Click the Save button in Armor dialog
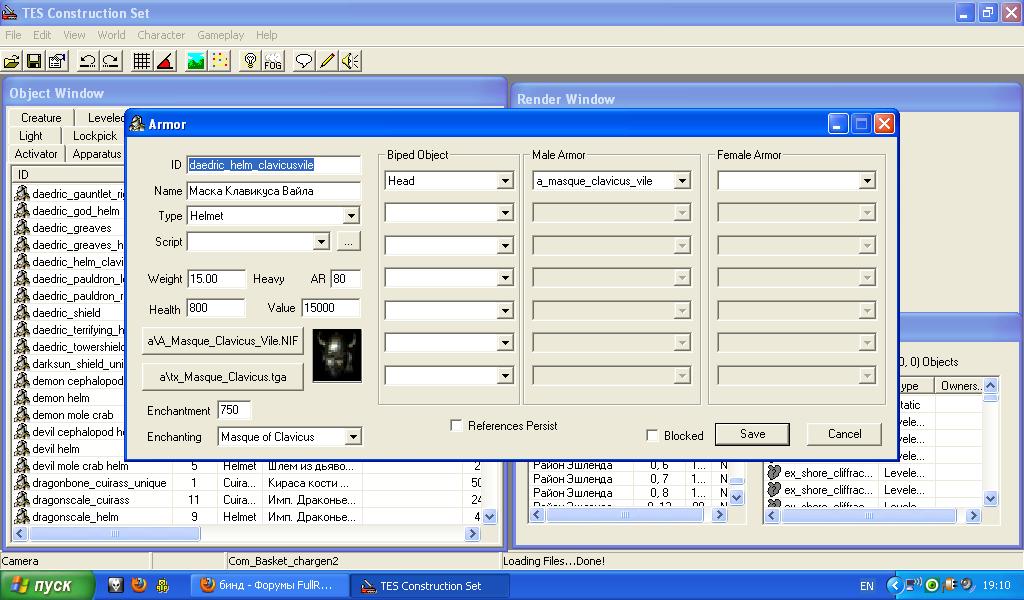 click(x=752, y=434)
